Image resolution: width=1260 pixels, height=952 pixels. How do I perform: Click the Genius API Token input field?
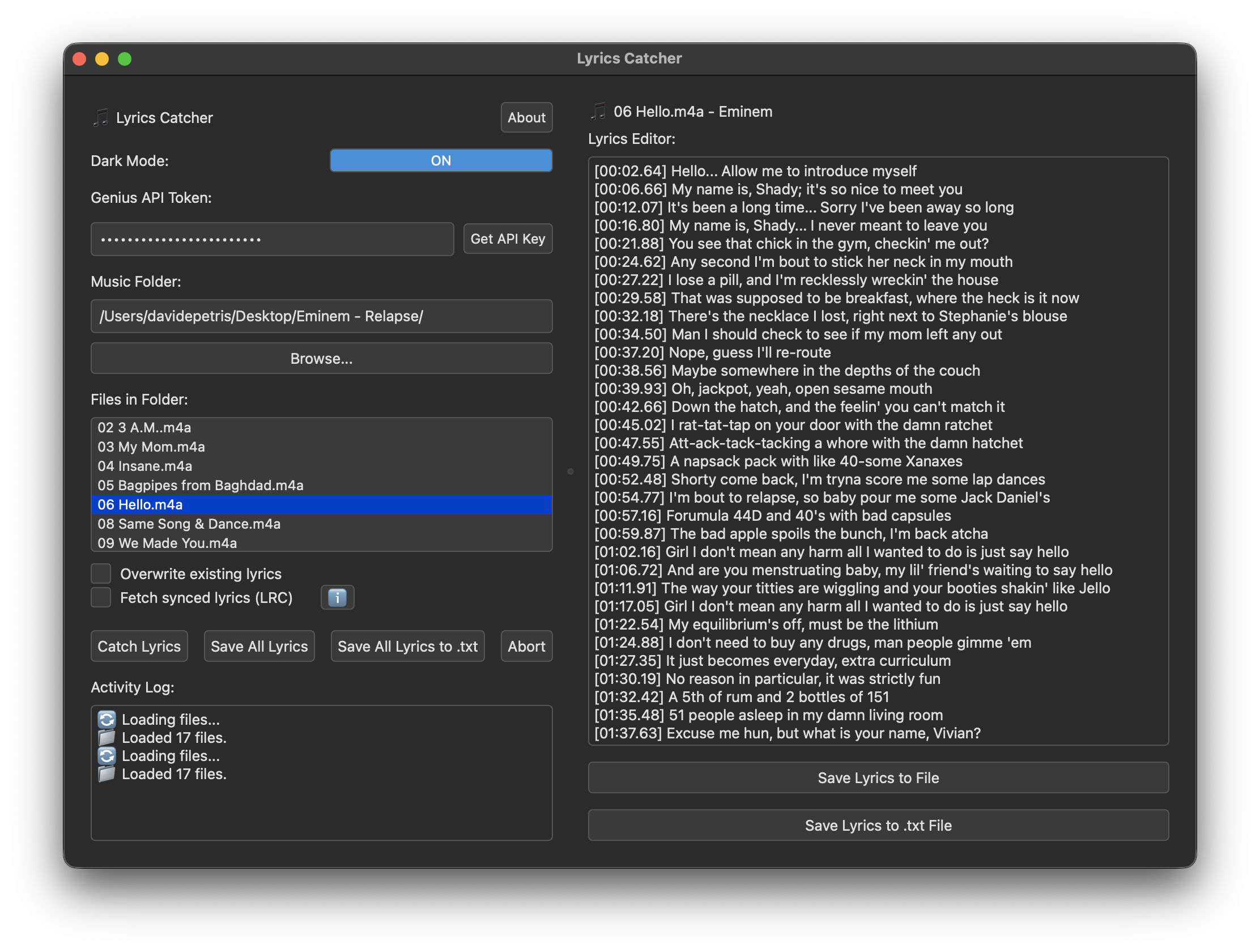(272, 239)
